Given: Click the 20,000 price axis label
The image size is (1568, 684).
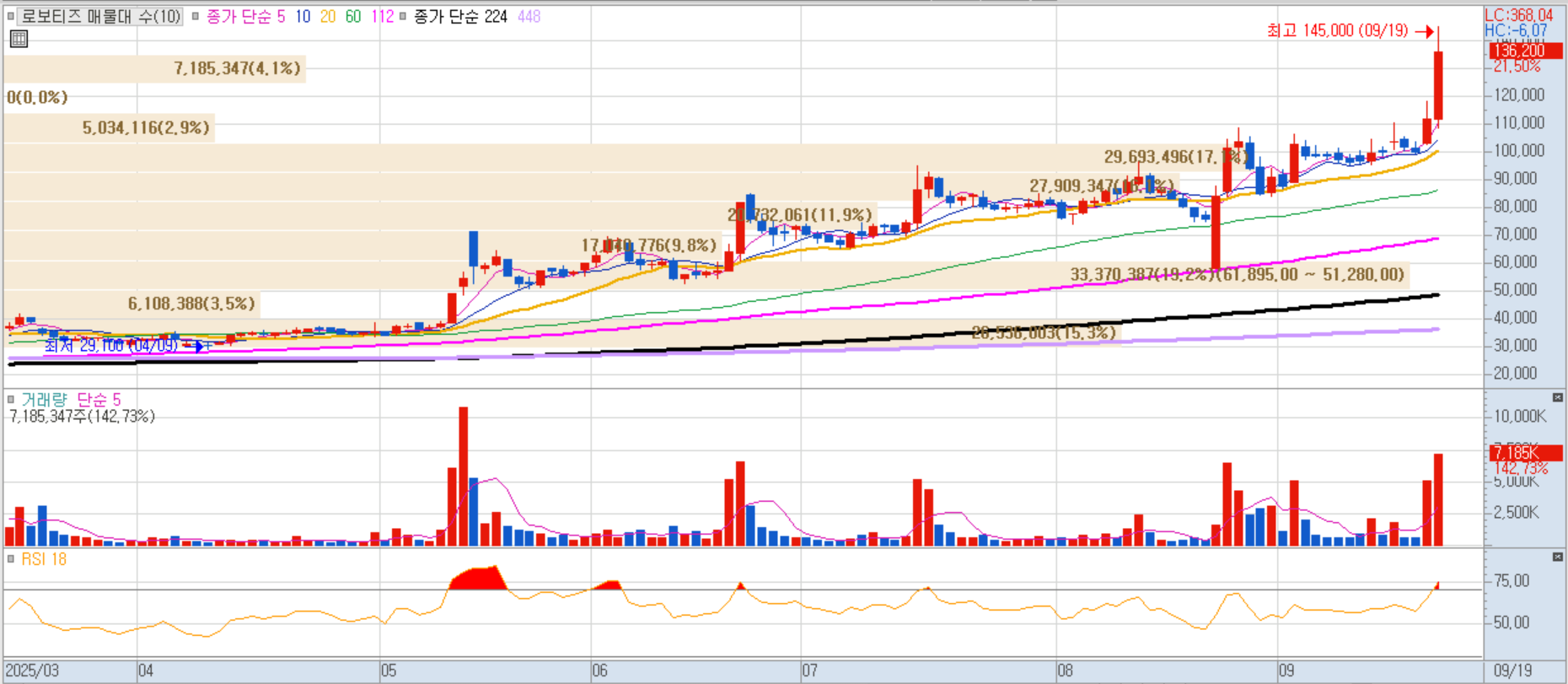Looking at the screenshot, I should 1516,373.
